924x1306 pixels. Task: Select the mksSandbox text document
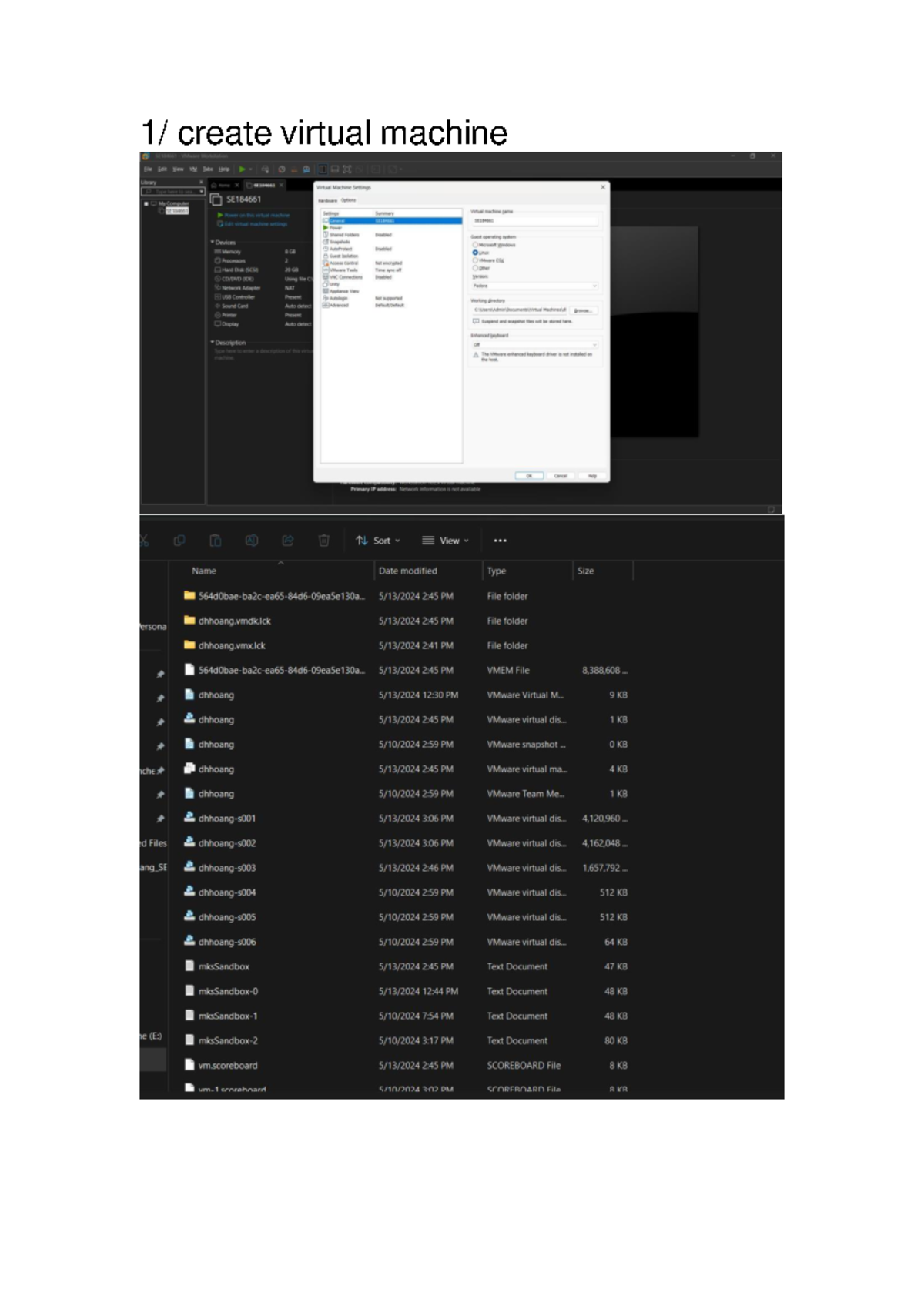coord(406,966)
